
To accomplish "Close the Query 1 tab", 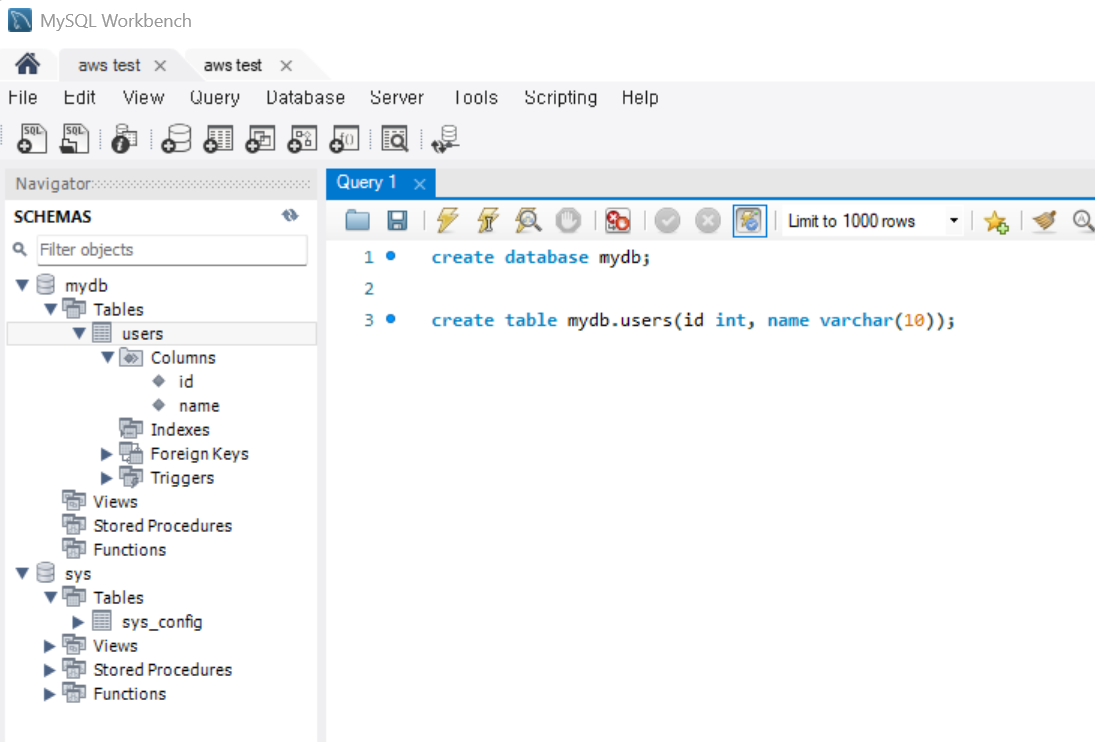I will click(420, 184).
